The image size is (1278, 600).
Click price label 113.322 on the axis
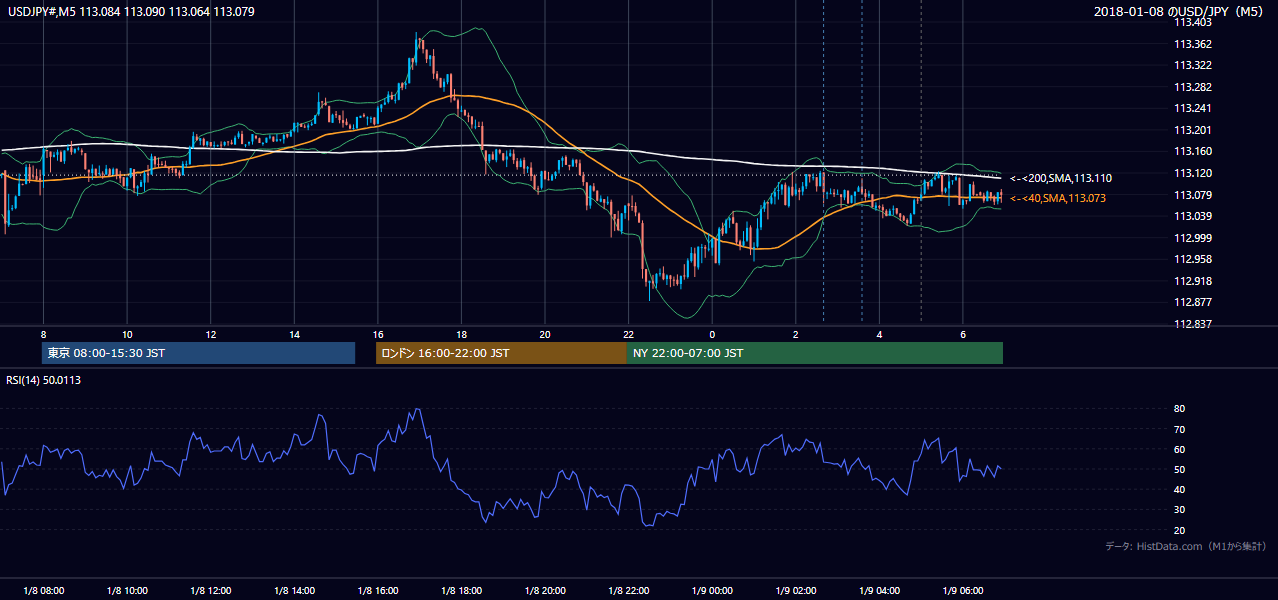pos(1193,65)
